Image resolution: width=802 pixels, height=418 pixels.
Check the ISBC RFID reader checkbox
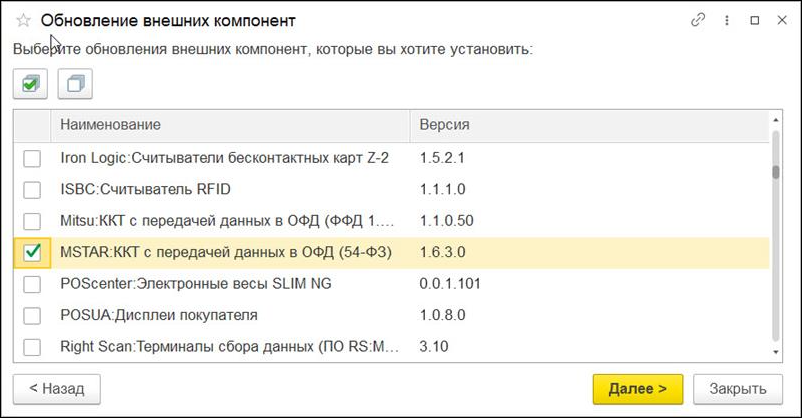tap(33, 190)
